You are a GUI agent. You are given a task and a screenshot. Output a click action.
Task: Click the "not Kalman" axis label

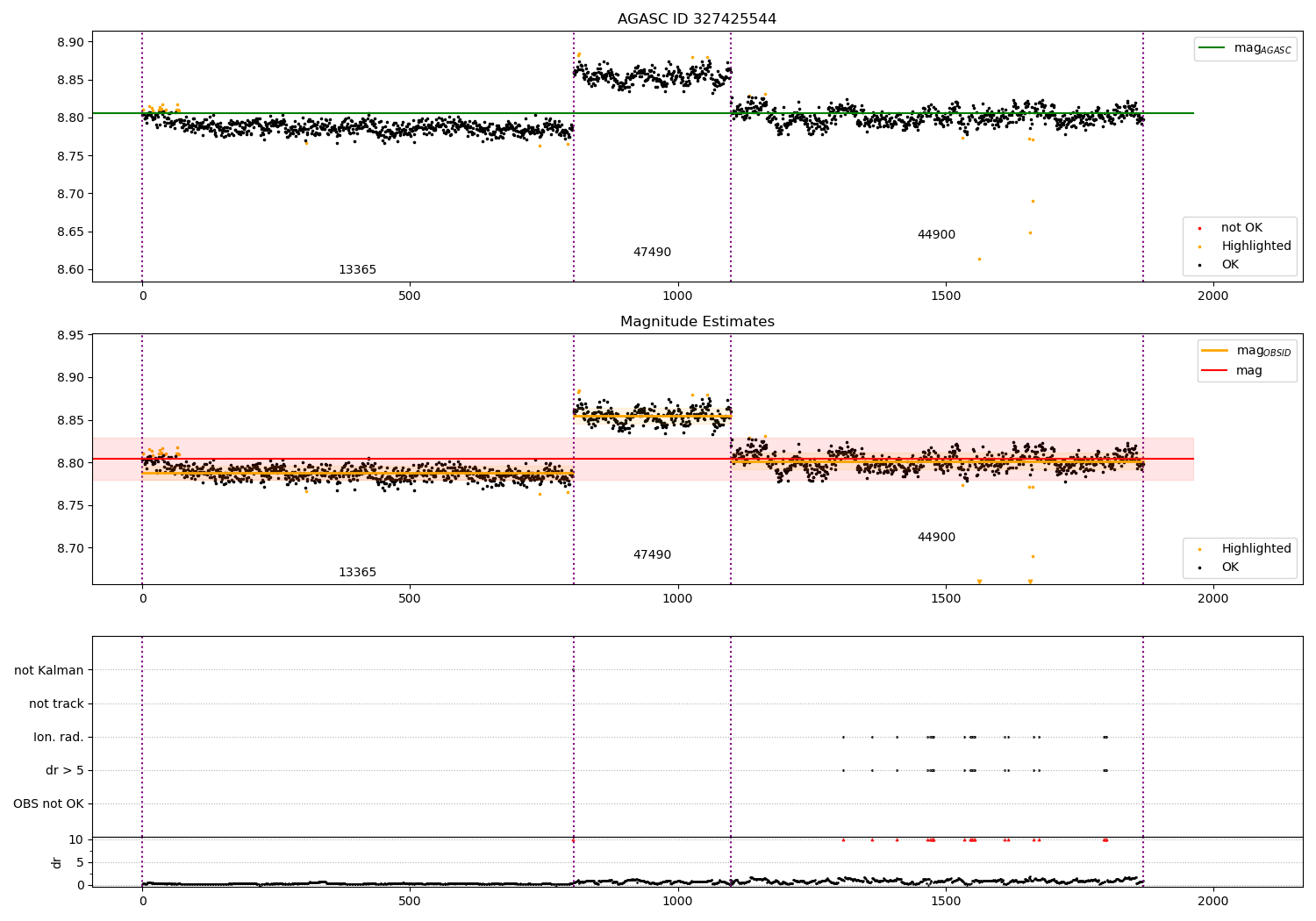(x=49, y=671)
